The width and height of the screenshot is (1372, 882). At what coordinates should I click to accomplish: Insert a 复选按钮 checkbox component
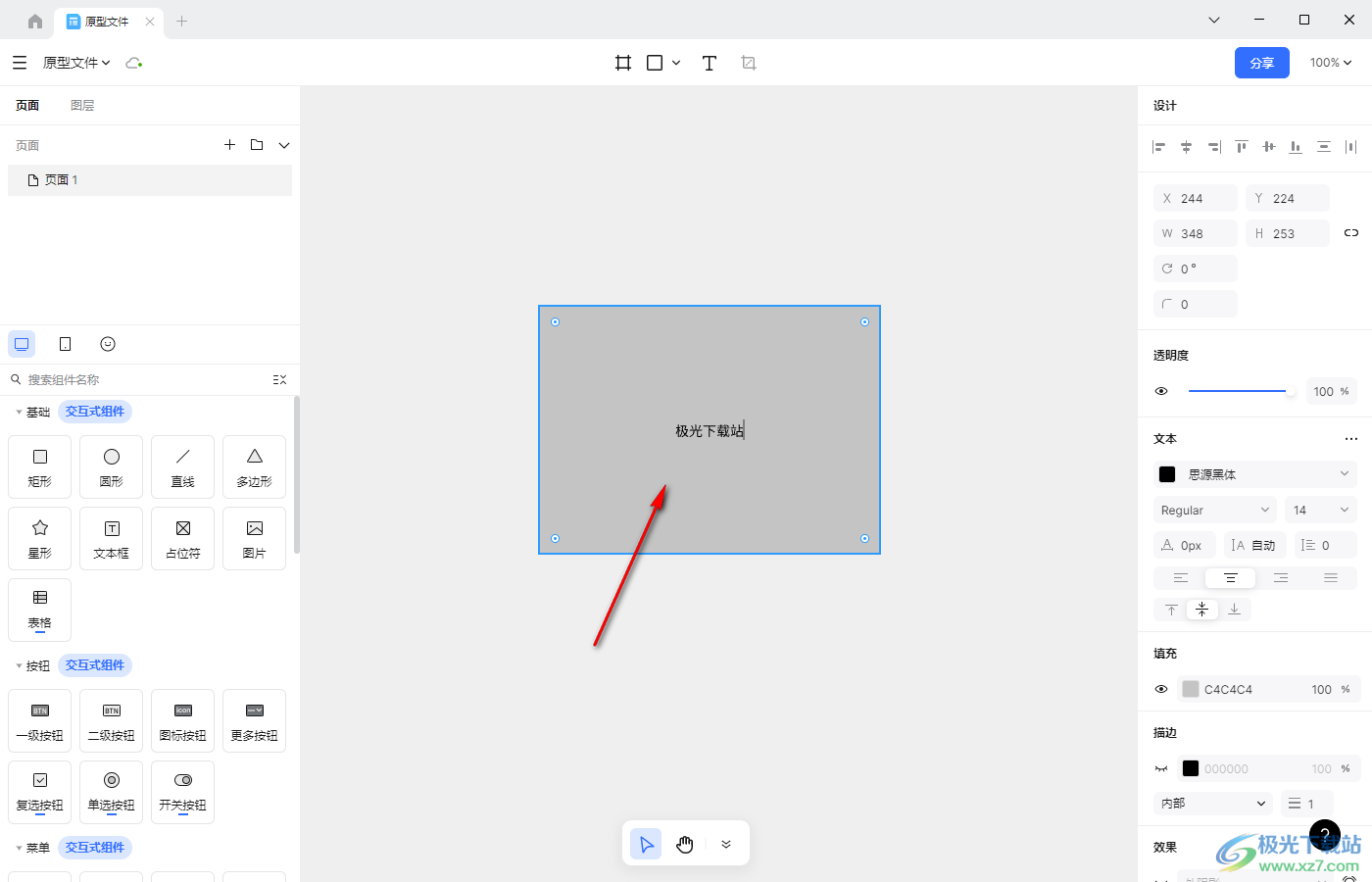pyautogui.click(x=40, y=792)
